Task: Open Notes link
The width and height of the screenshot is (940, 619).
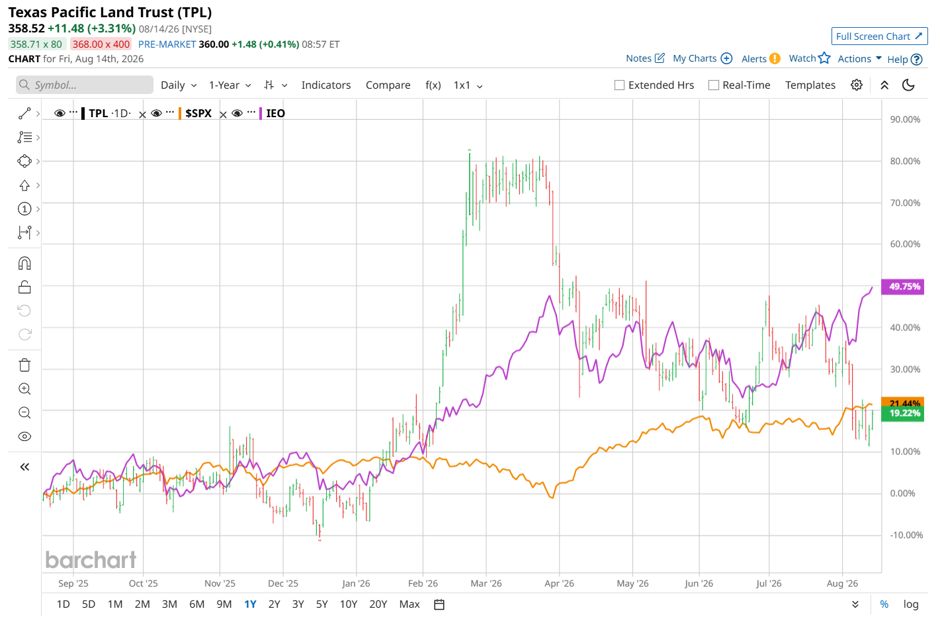Action: pyautogui.click(x=645, y=59)
